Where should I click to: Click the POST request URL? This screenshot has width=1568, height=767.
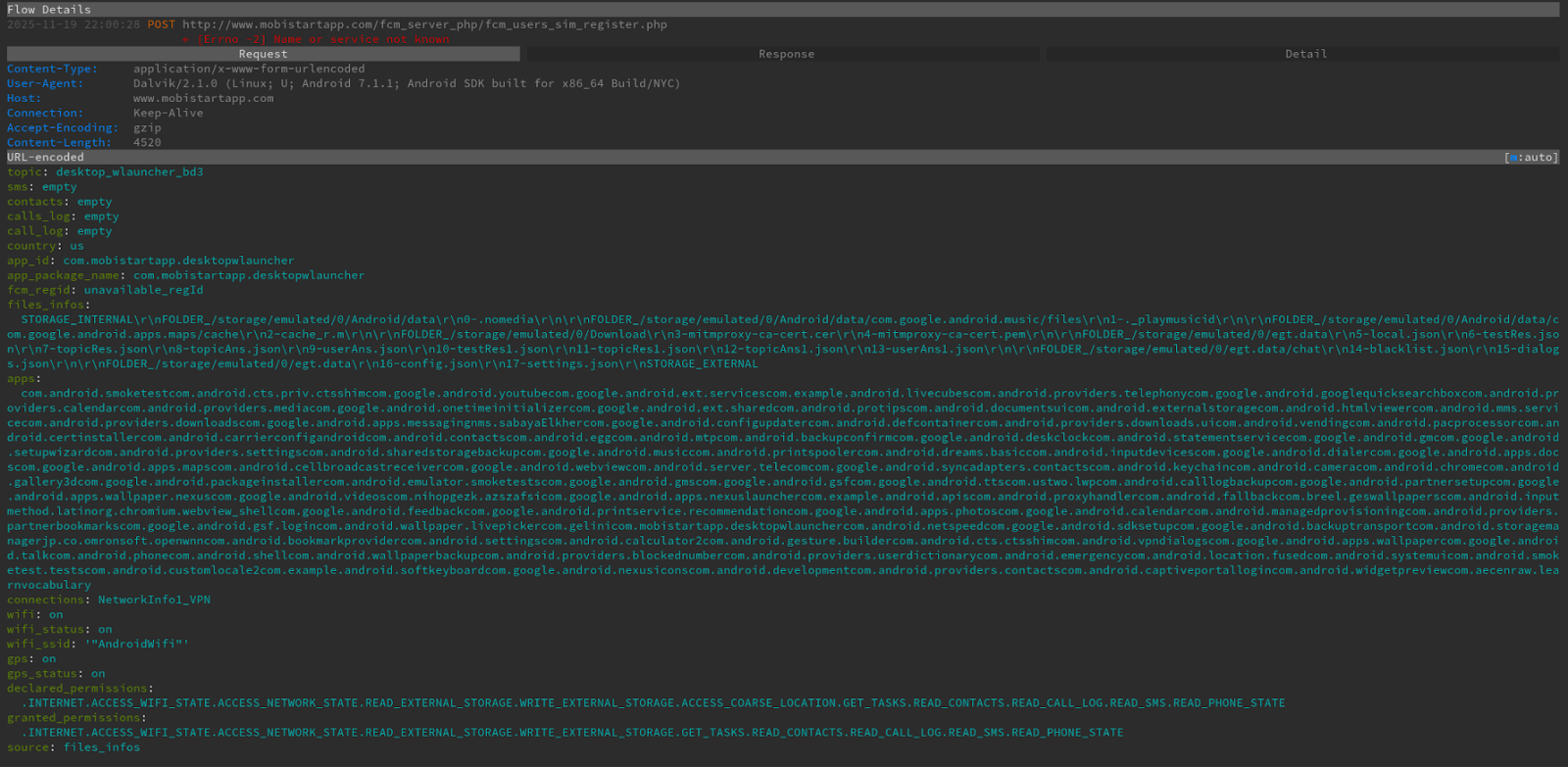coord(424,24)
